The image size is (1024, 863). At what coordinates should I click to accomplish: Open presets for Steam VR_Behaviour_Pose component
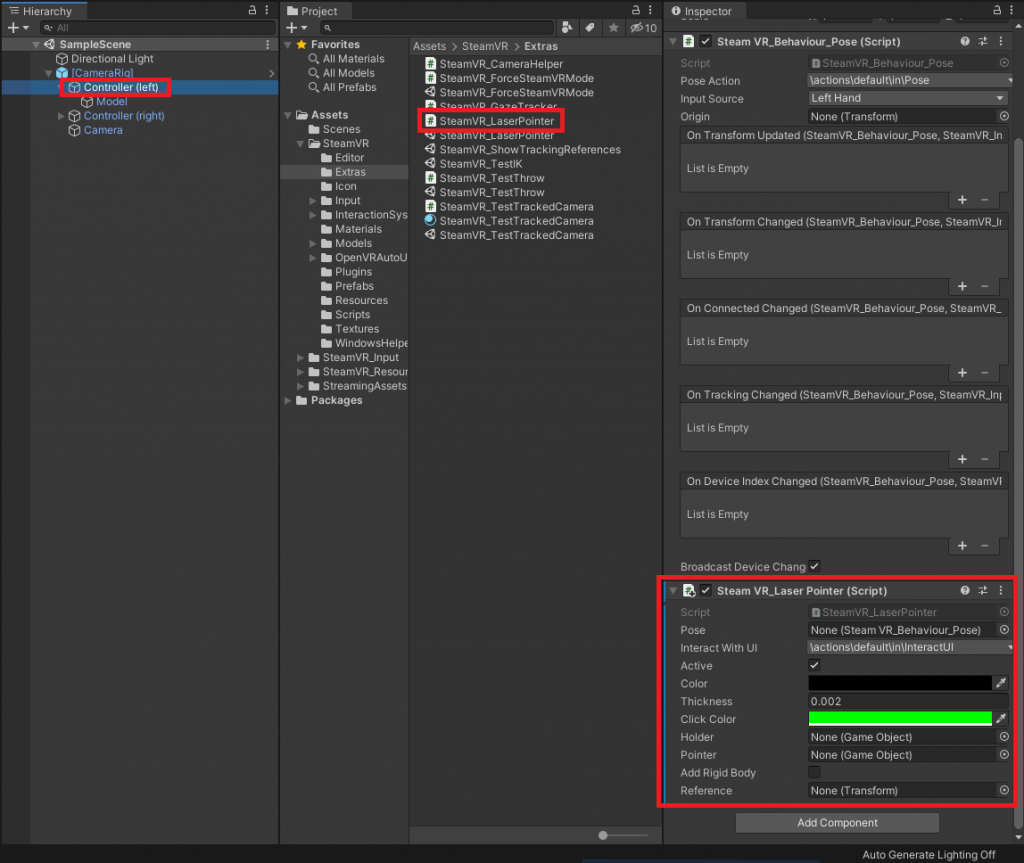coord(983,41)
